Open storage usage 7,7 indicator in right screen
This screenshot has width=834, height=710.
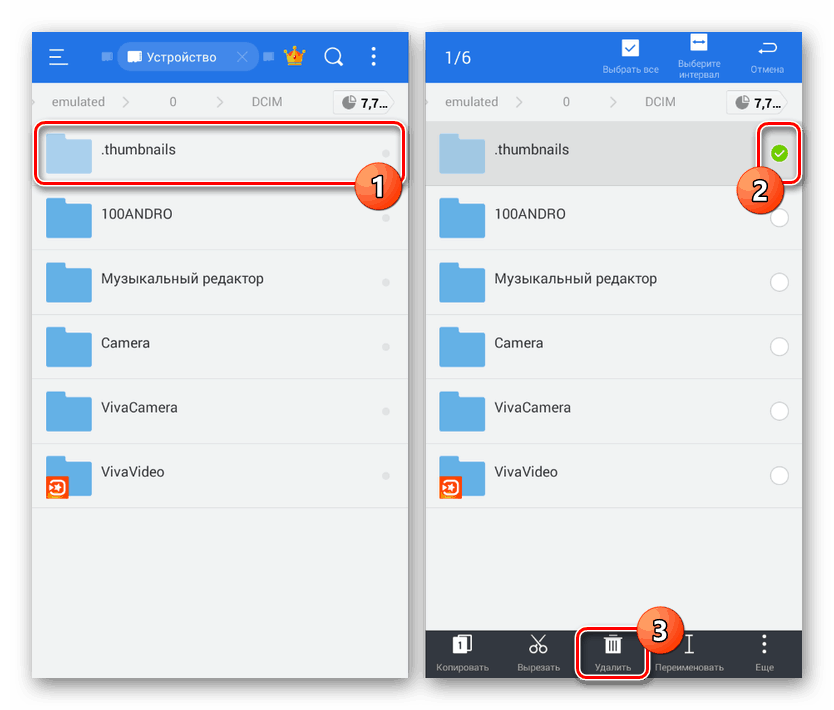[x=757, y=102]
